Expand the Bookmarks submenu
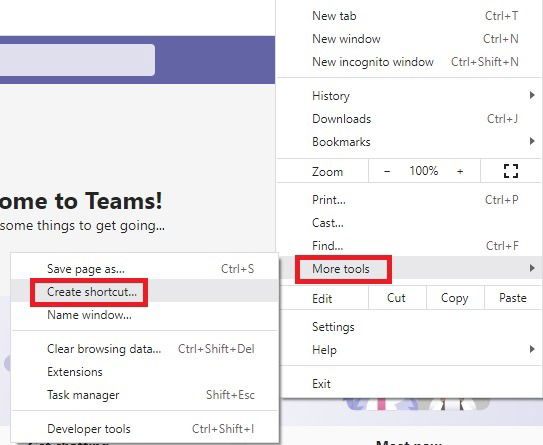 [x=409, y=142]
